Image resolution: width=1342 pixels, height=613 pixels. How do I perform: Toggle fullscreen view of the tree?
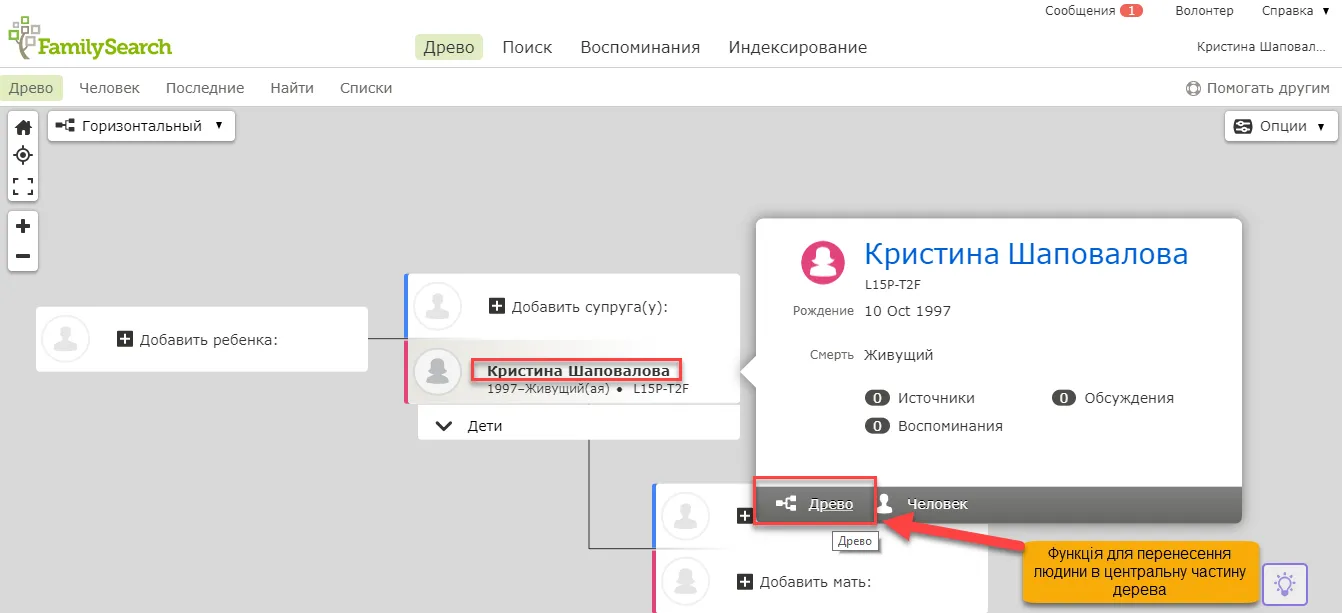coord(23,186)
